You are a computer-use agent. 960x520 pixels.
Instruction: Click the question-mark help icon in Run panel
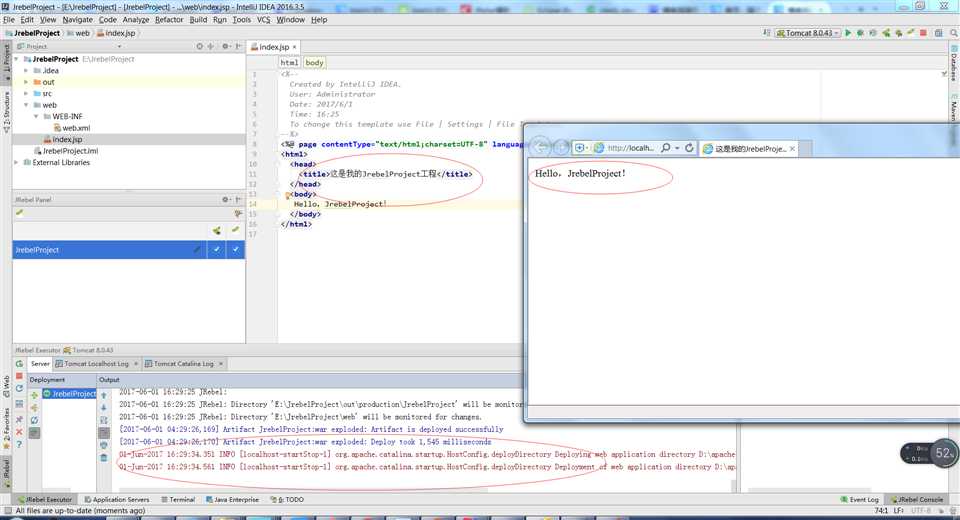pyautogui.click(x=20, y=444)
